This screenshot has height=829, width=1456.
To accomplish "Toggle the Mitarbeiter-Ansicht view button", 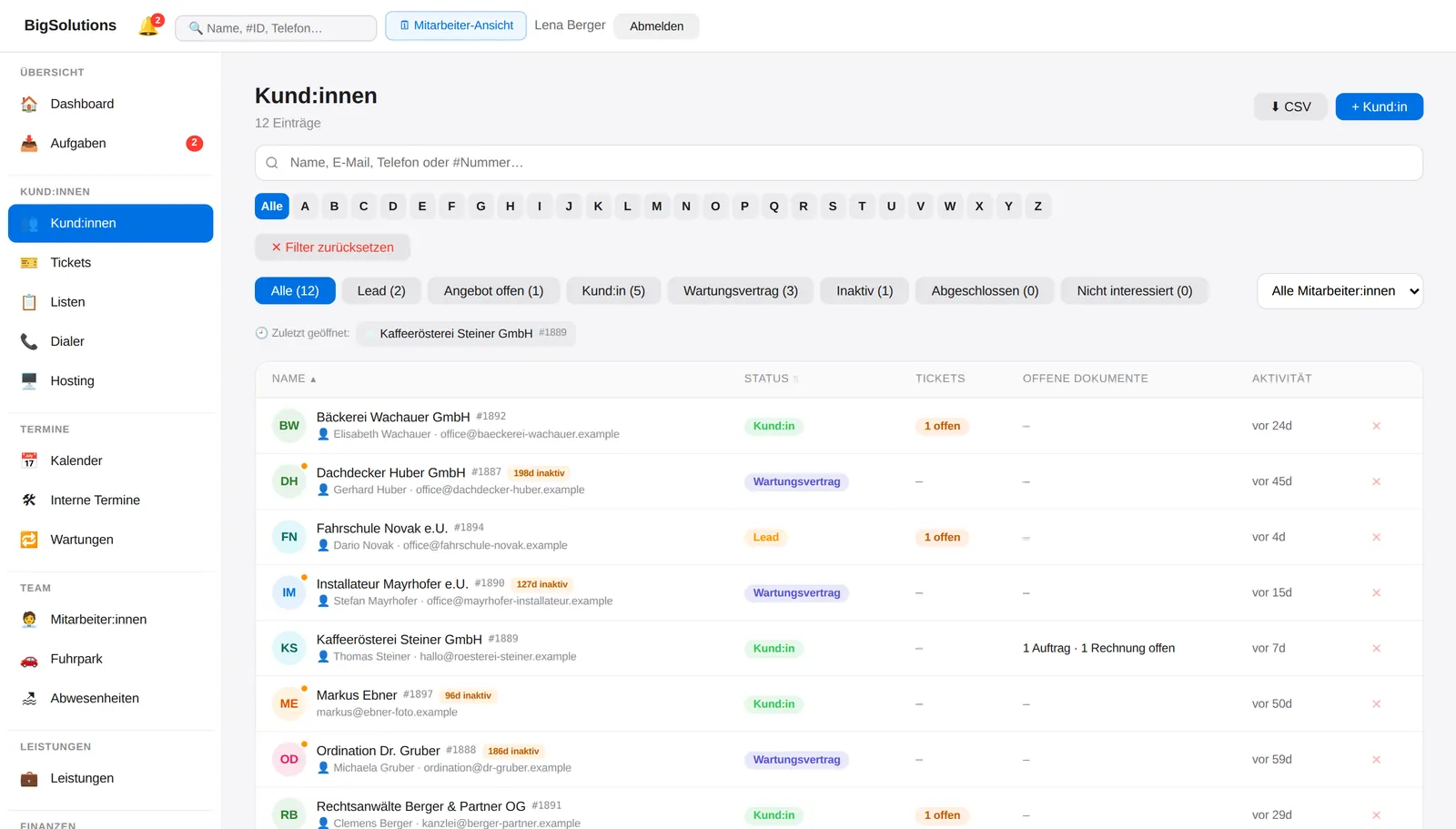I will click(x=456, y=25).
